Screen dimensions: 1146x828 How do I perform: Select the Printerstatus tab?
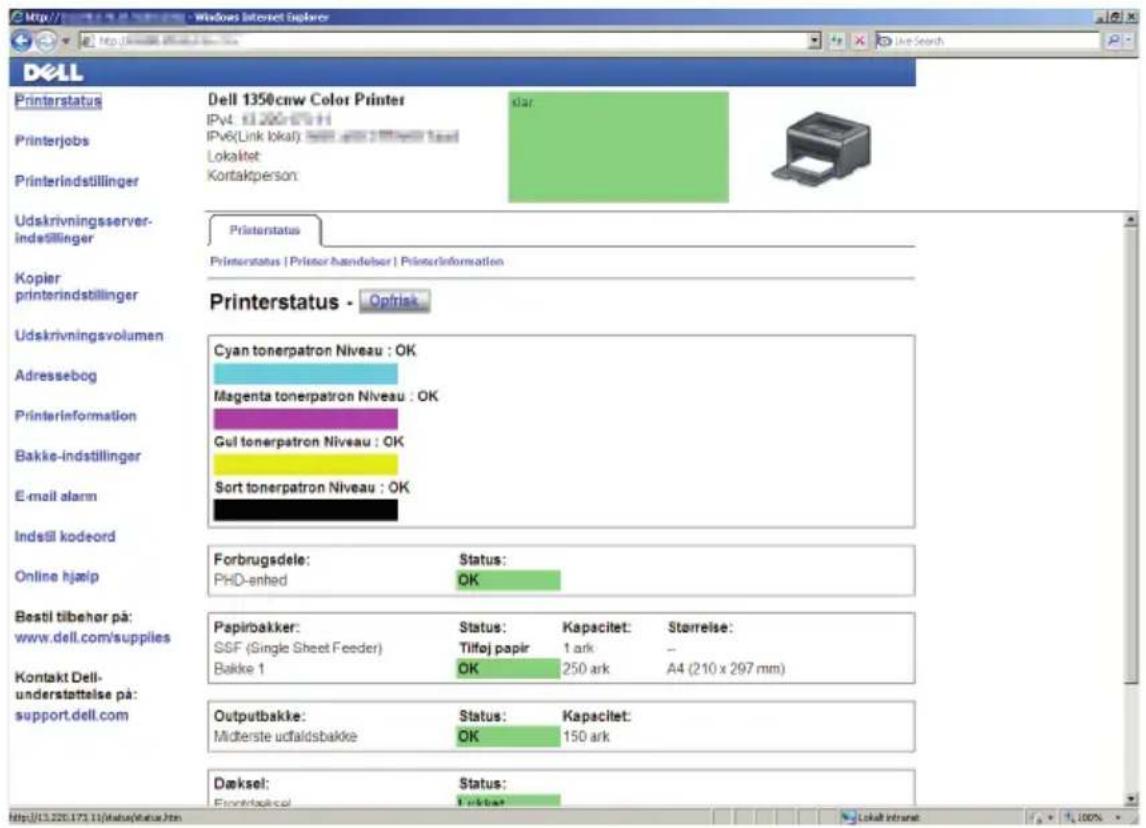point(265,230)
